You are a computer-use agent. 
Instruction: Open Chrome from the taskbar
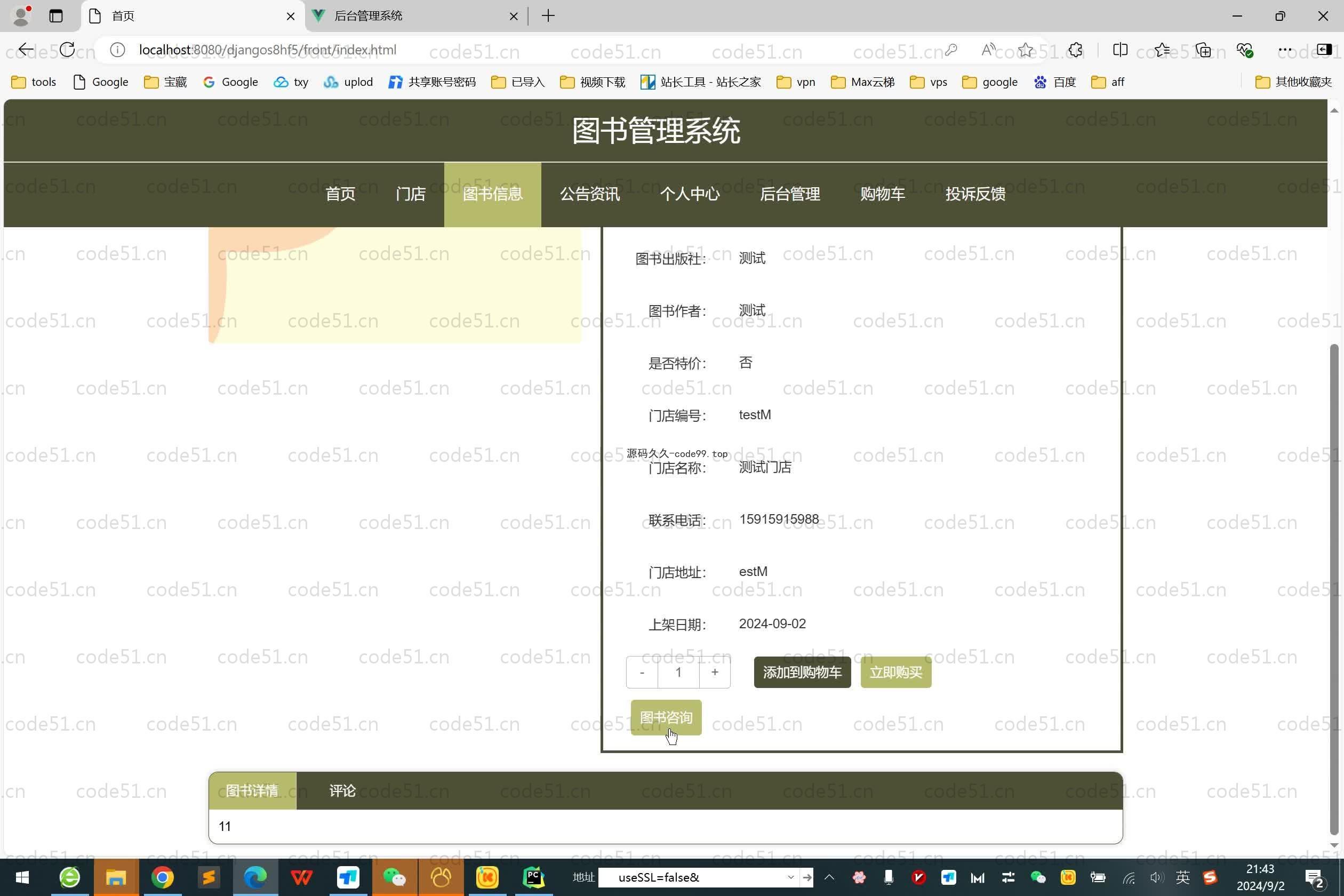coord(162,877)
